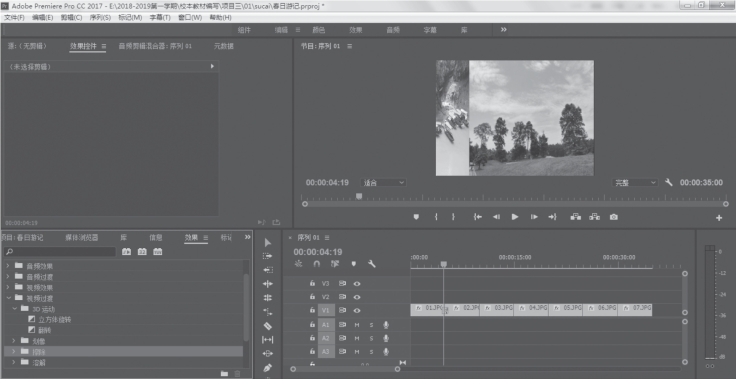
Task: Select the Selection arrow tool
Action: 268,242
